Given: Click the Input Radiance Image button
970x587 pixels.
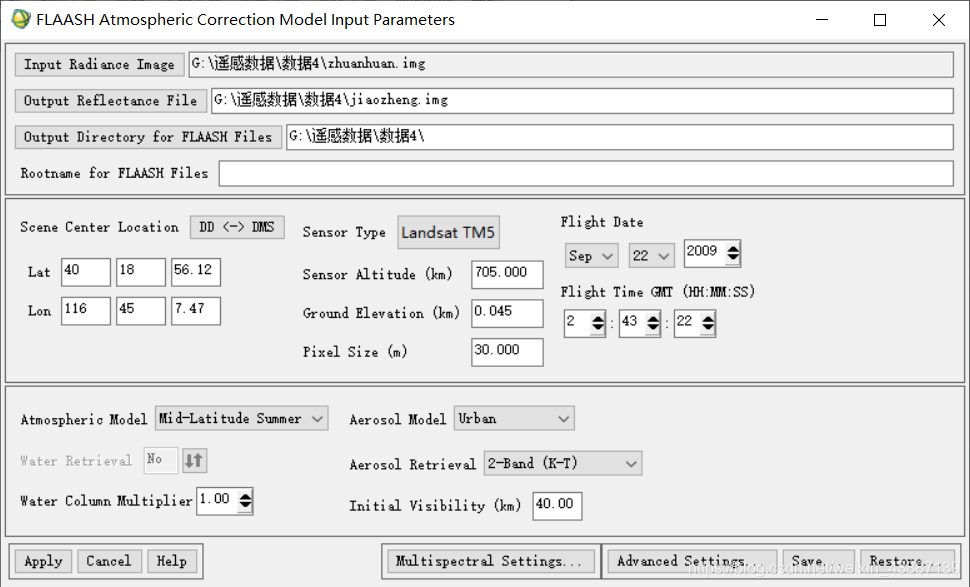Looking at the screenshot, I should pos(99,64).
